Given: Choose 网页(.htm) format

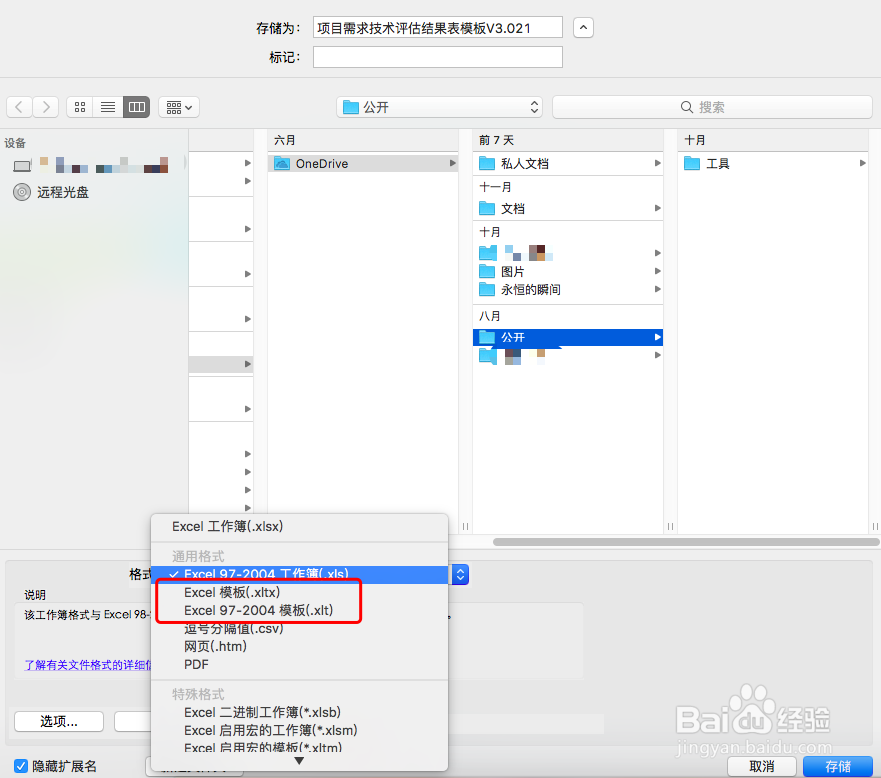Looking at the screenshot, I should tap(299, 646).
